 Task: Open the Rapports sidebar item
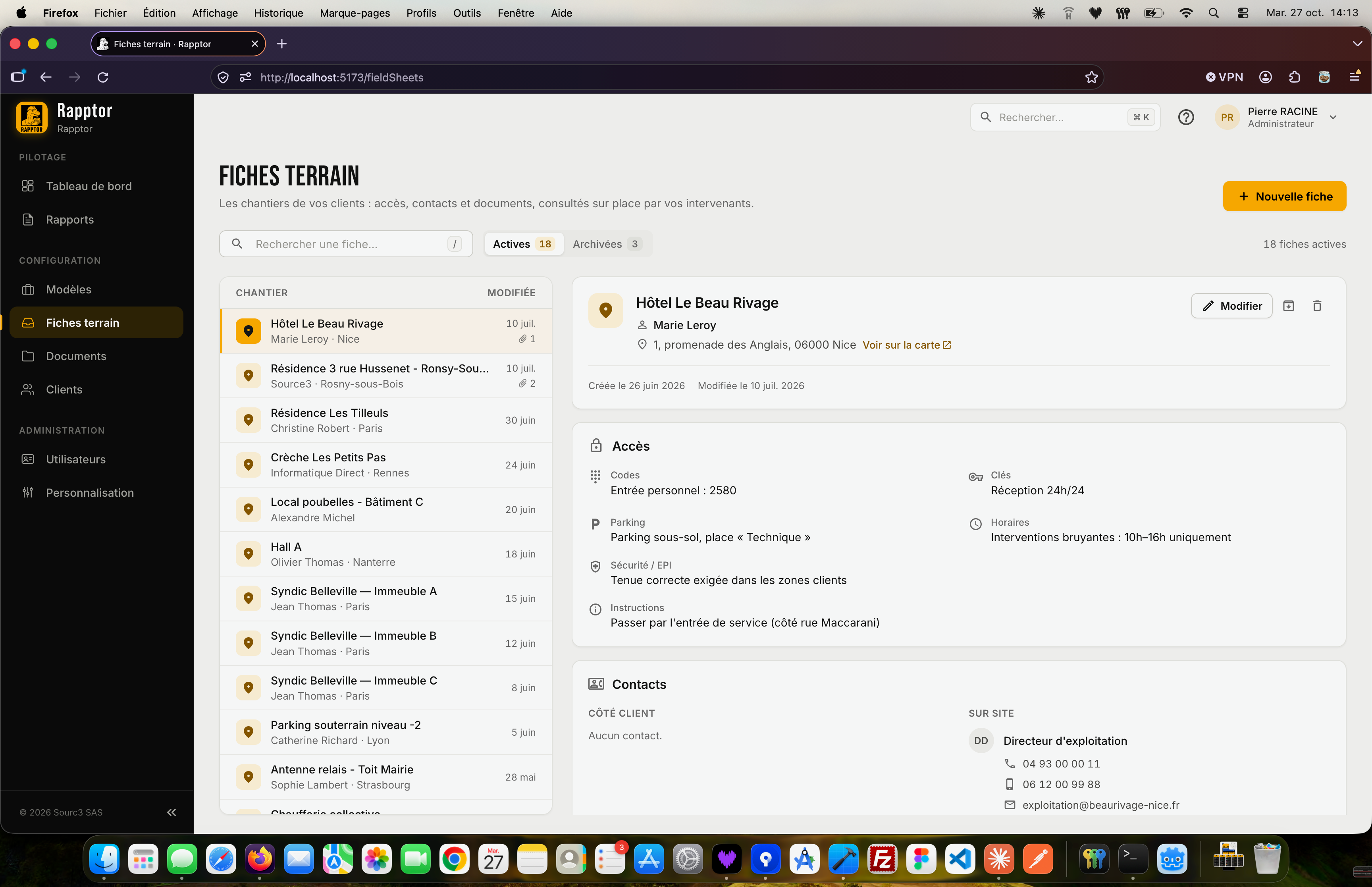coord(96,220)
